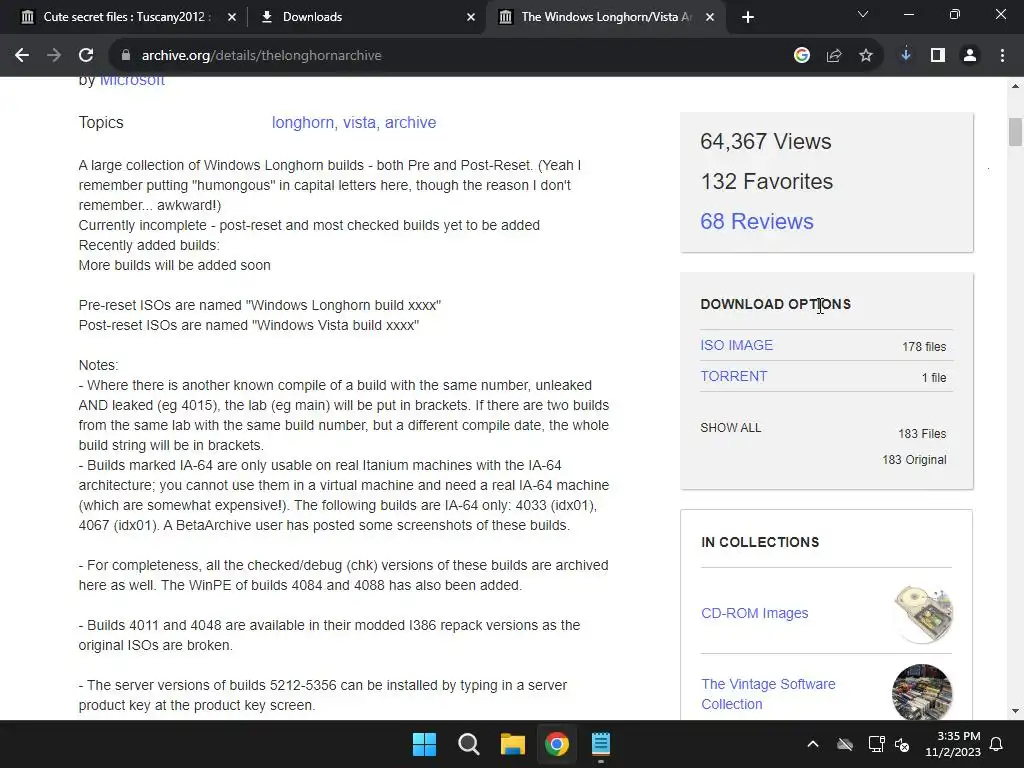Bookmark this page with the star

[x=866, y=56]
